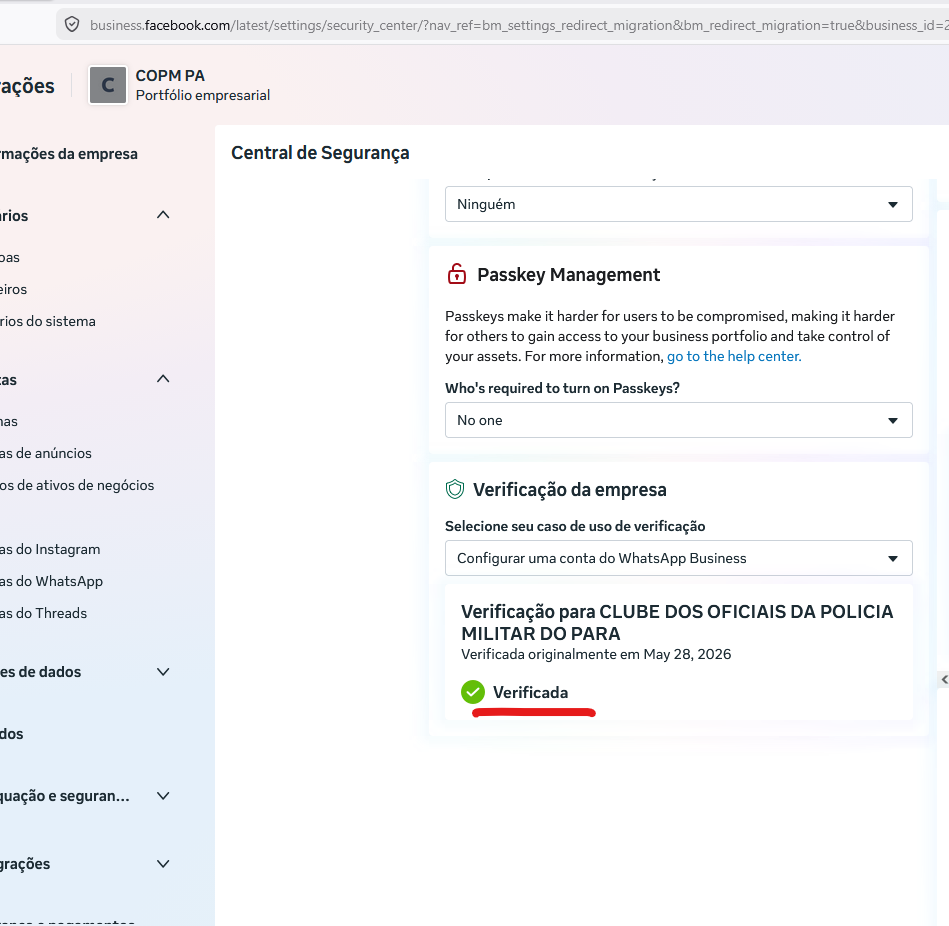
Task: Select 'rios do sistema' in the sidebar
Action: pos(48,321)
